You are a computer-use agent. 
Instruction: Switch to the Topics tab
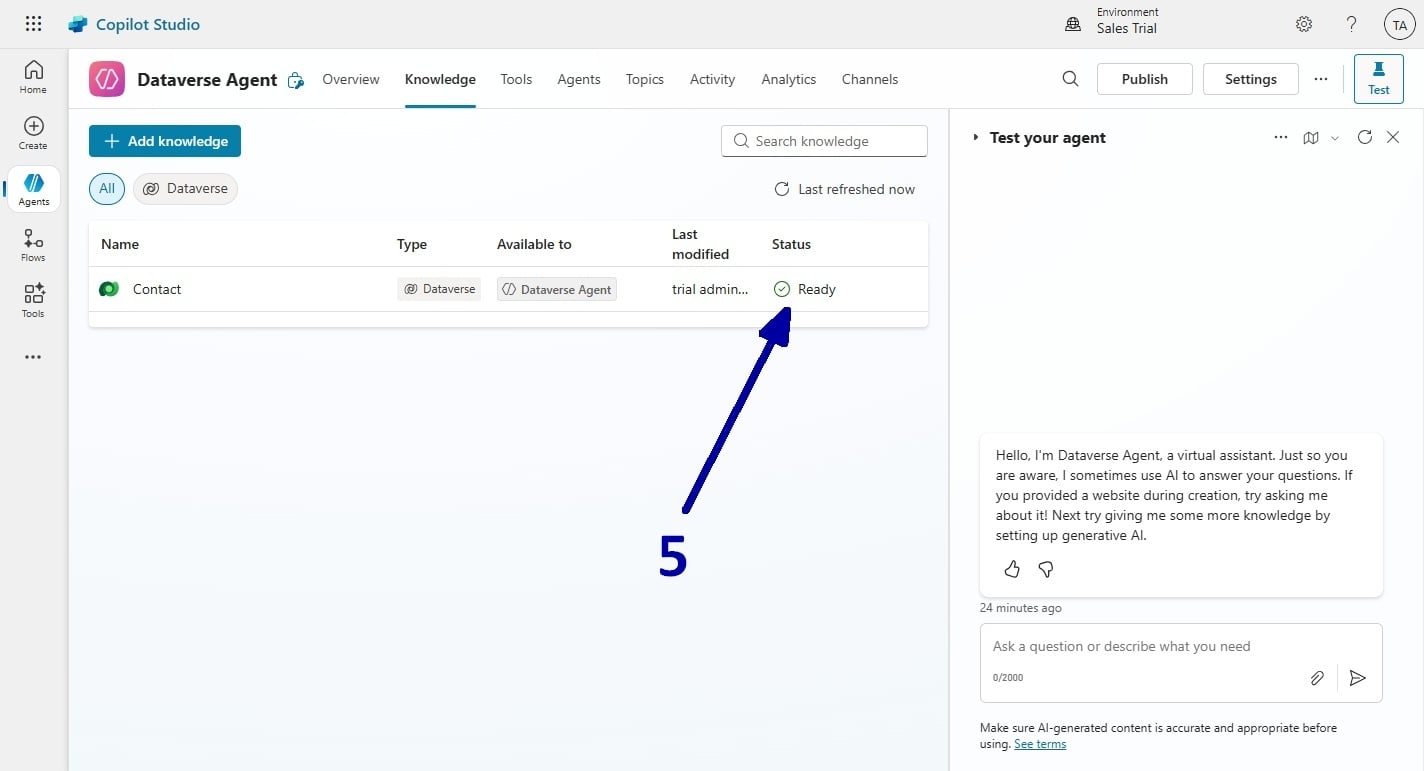(644, 79)
